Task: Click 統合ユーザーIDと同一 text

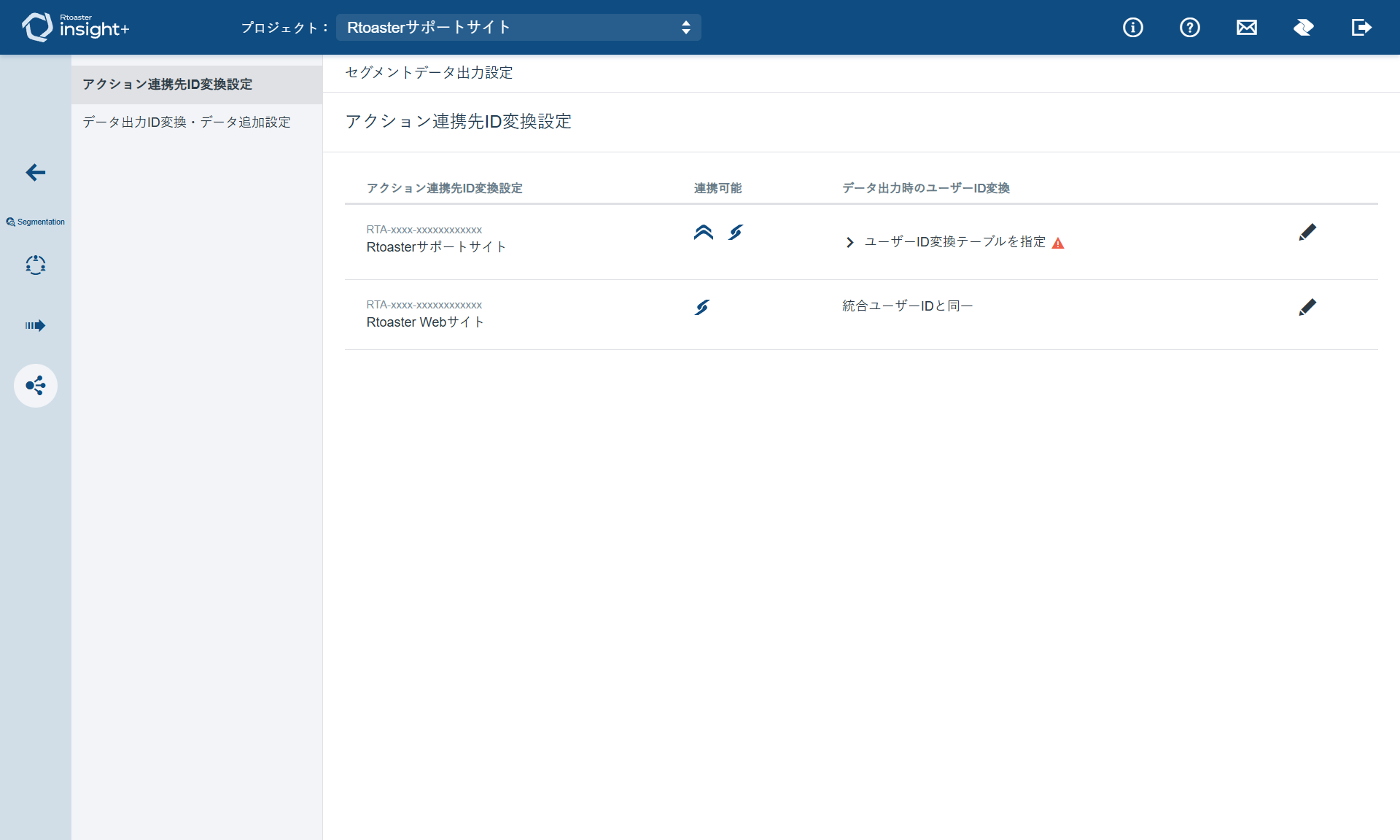Action: click(907, 306)
